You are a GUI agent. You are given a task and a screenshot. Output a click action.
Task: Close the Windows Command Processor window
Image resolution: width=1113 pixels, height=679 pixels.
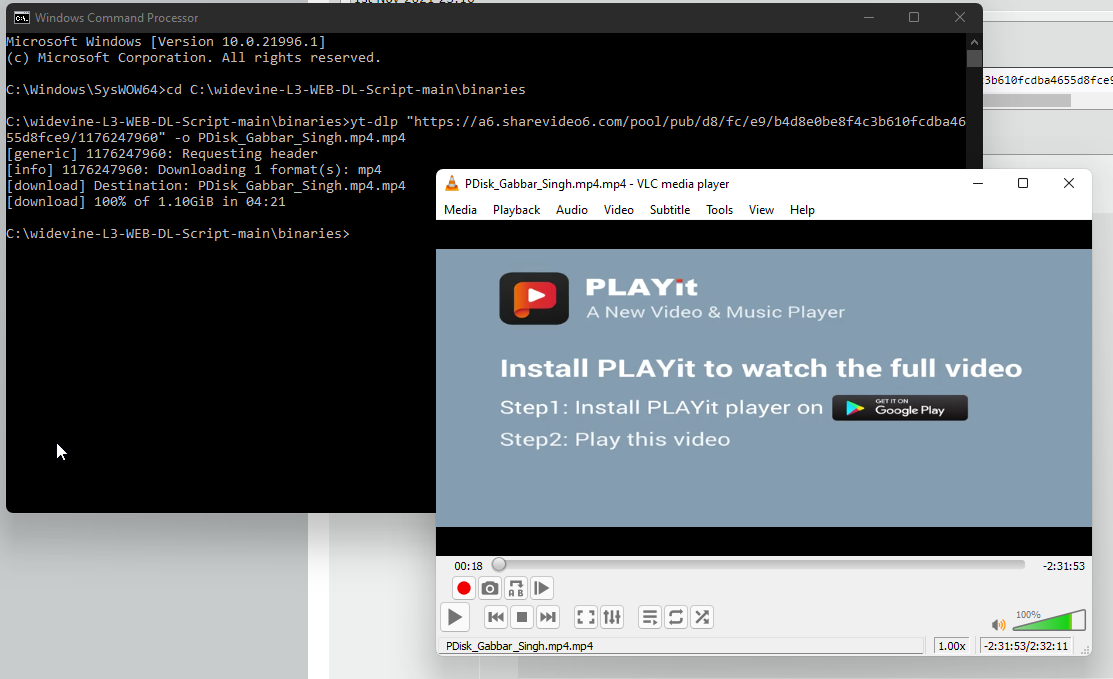pyautogui.click(x=960, y=18)
